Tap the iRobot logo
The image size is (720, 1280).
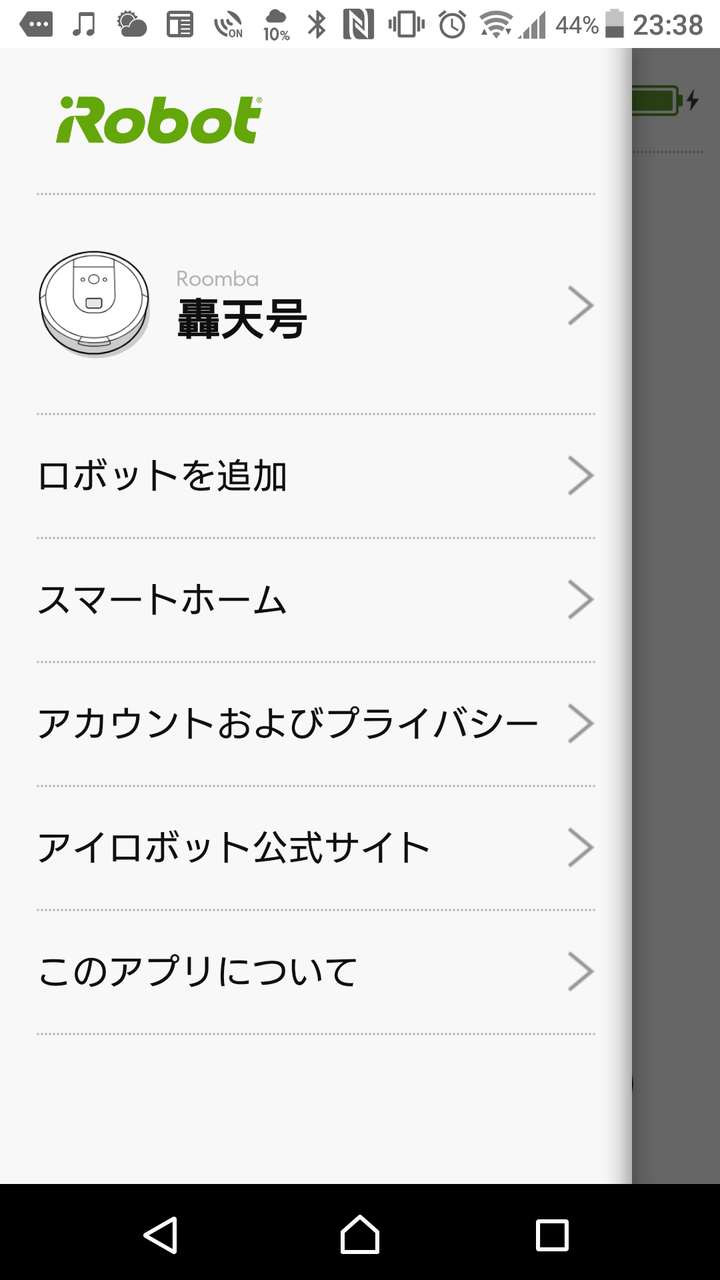[159, 121]
